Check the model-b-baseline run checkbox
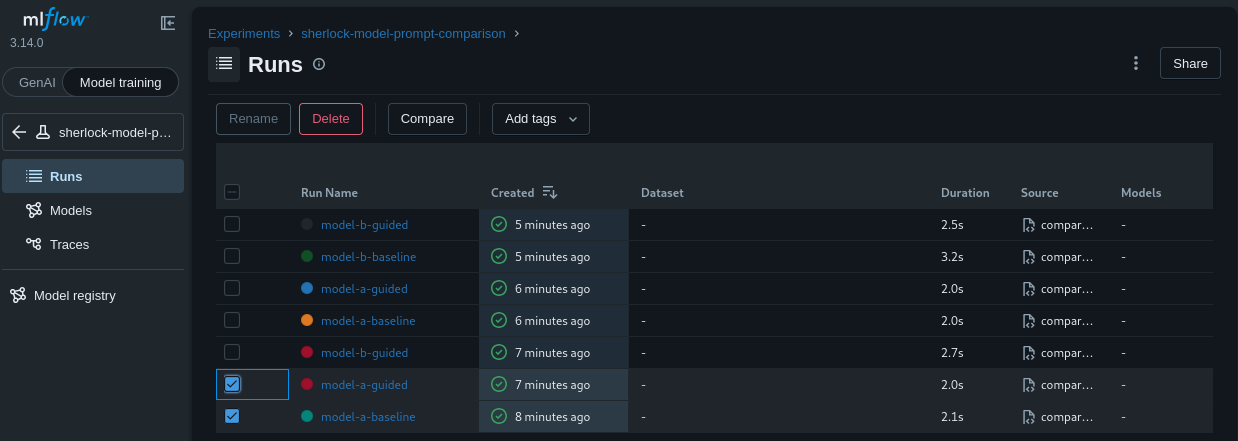Viewport: 1238px width, 441px height. (x=232, y=256)
